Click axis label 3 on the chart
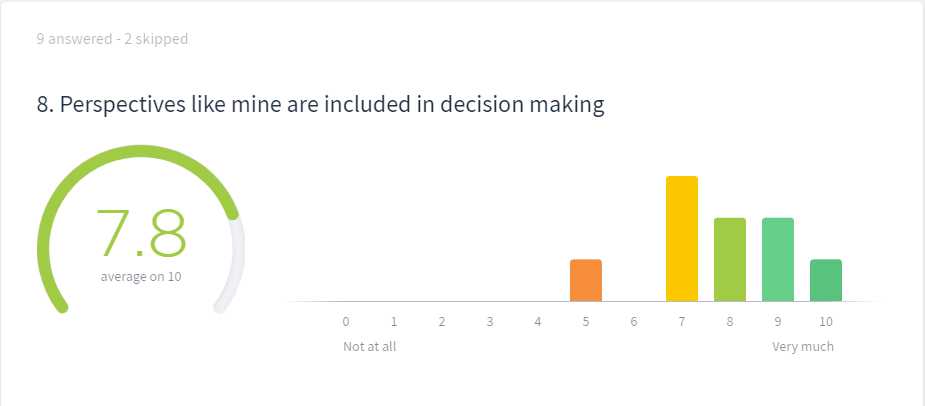This screenshot has width=925, height=406. pyautogui.click(x=490, y=322)
